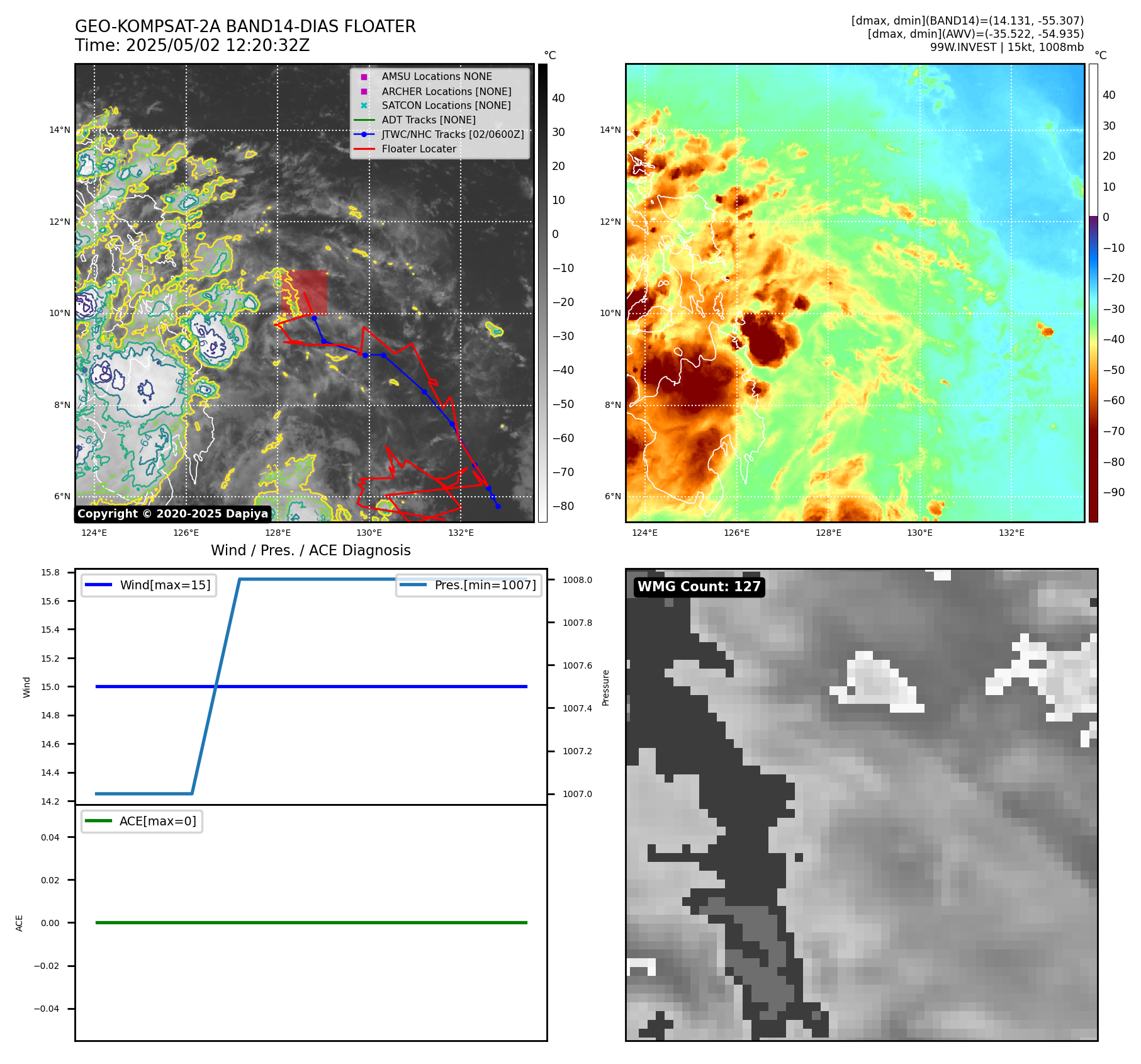Screen dimensions: 1141x1064
Task: Click the rainbow temperature colorbar beside the color map
Action: (1093, 293)
